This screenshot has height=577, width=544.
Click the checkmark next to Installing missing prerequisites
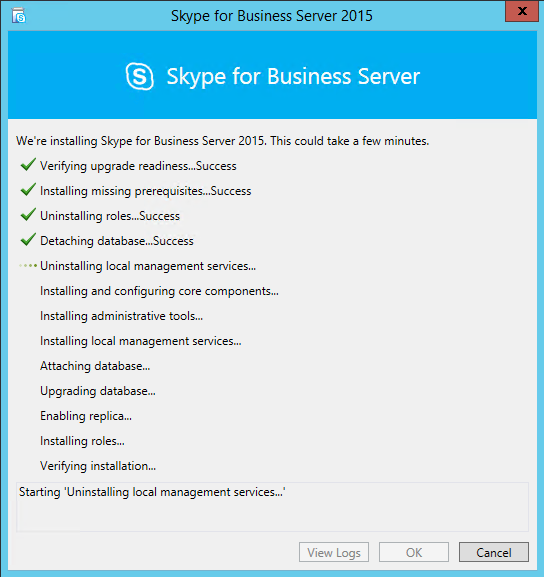click(x=28, y=190)
